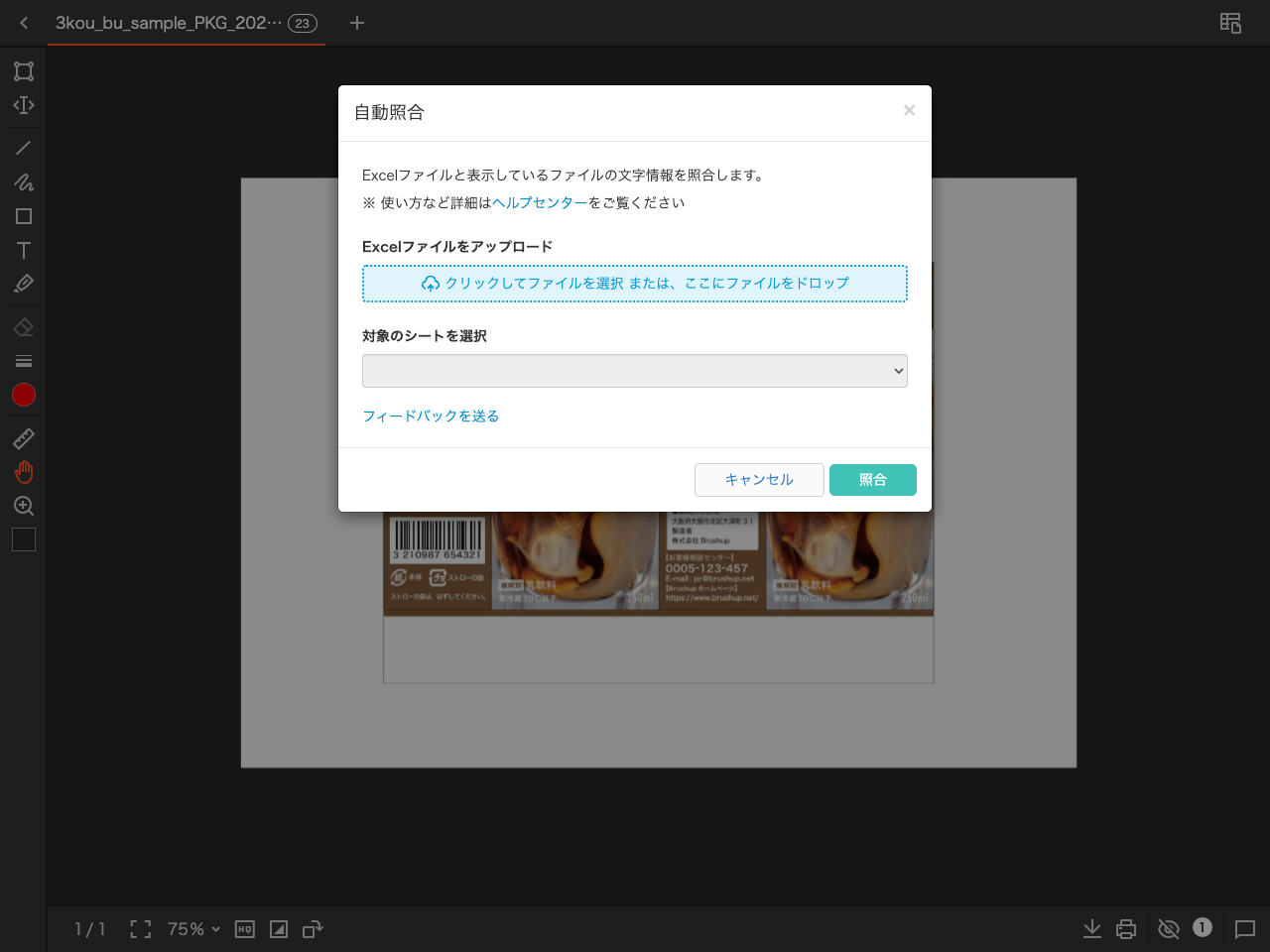Image resolution: width=1270 pixels, height=952 pixels.
Task: Select the straight line drawing tool
Action: click(23, 147)
